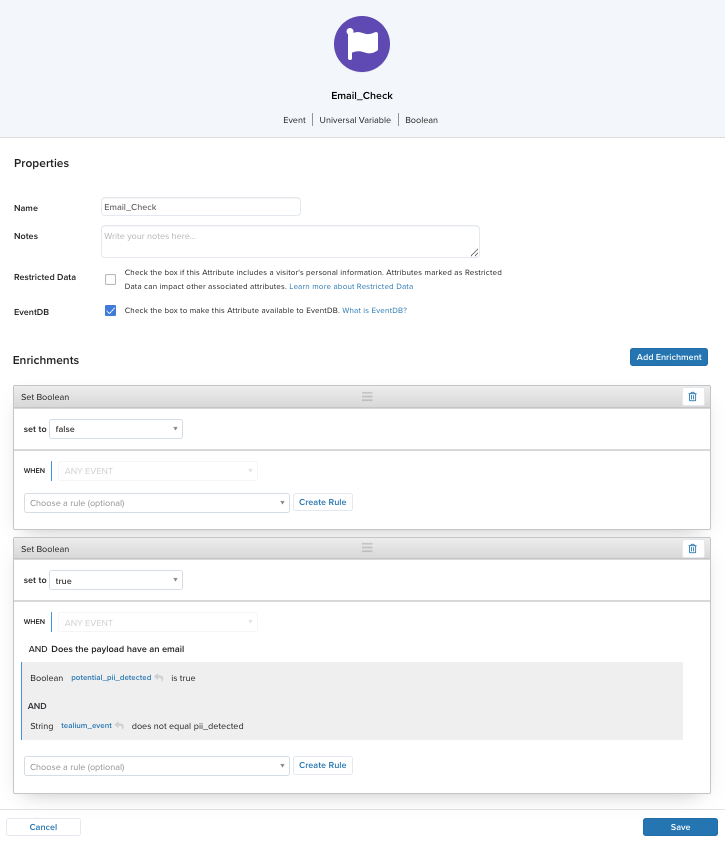Open the 'set to false' dropdown
The image size is (725, 843).
point(116,429)
